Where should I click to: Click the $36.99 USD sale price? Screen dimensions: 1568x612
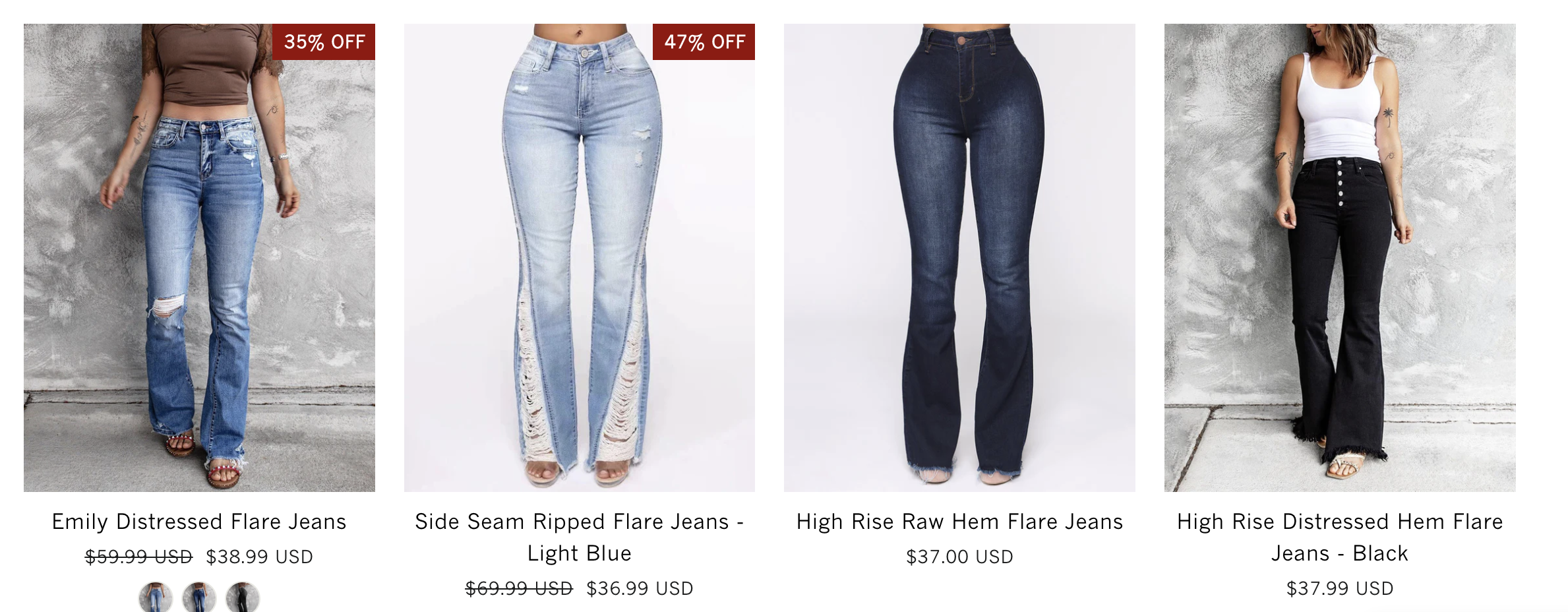coord(640,589)
